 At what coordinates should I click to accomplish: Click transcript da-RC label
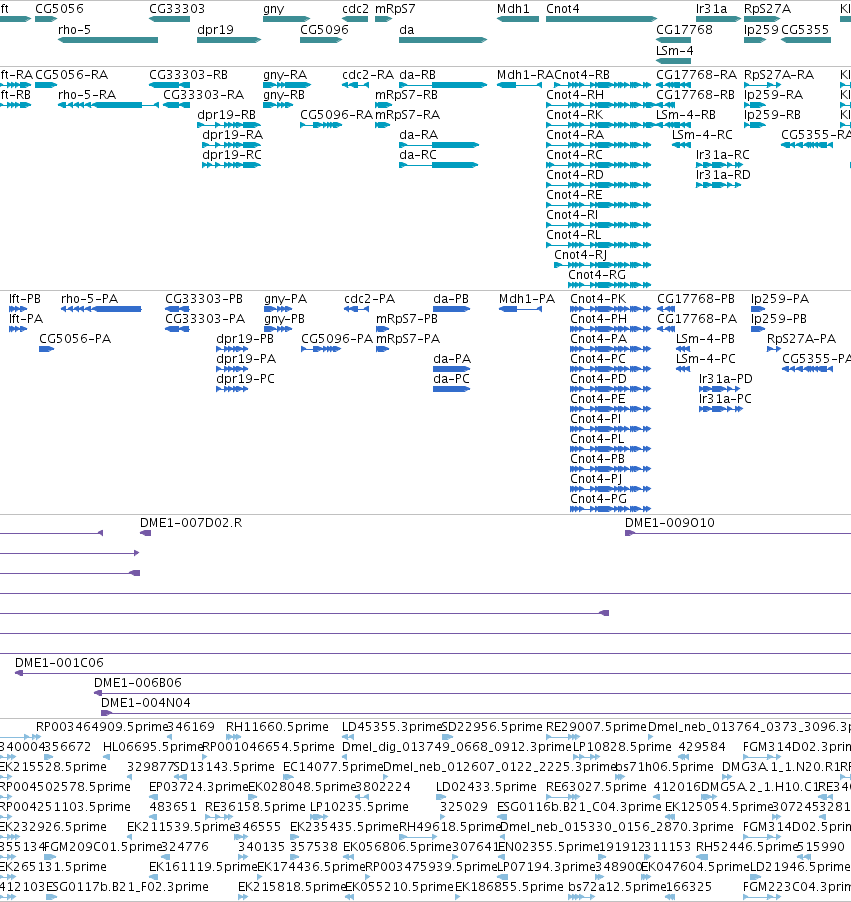418,155
